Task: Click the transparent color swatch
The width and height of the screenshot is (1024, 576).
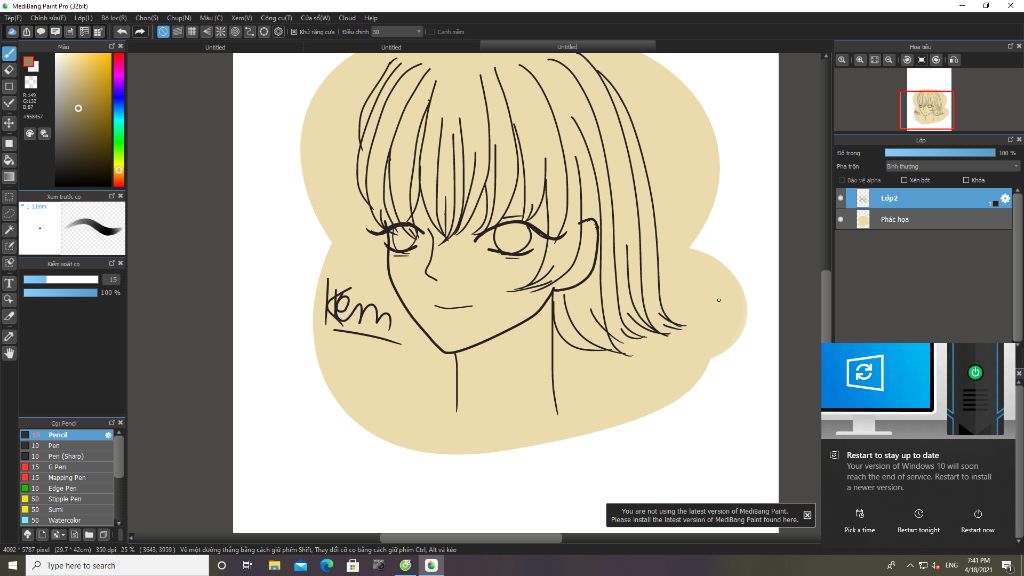Action: tap(31, 82)
